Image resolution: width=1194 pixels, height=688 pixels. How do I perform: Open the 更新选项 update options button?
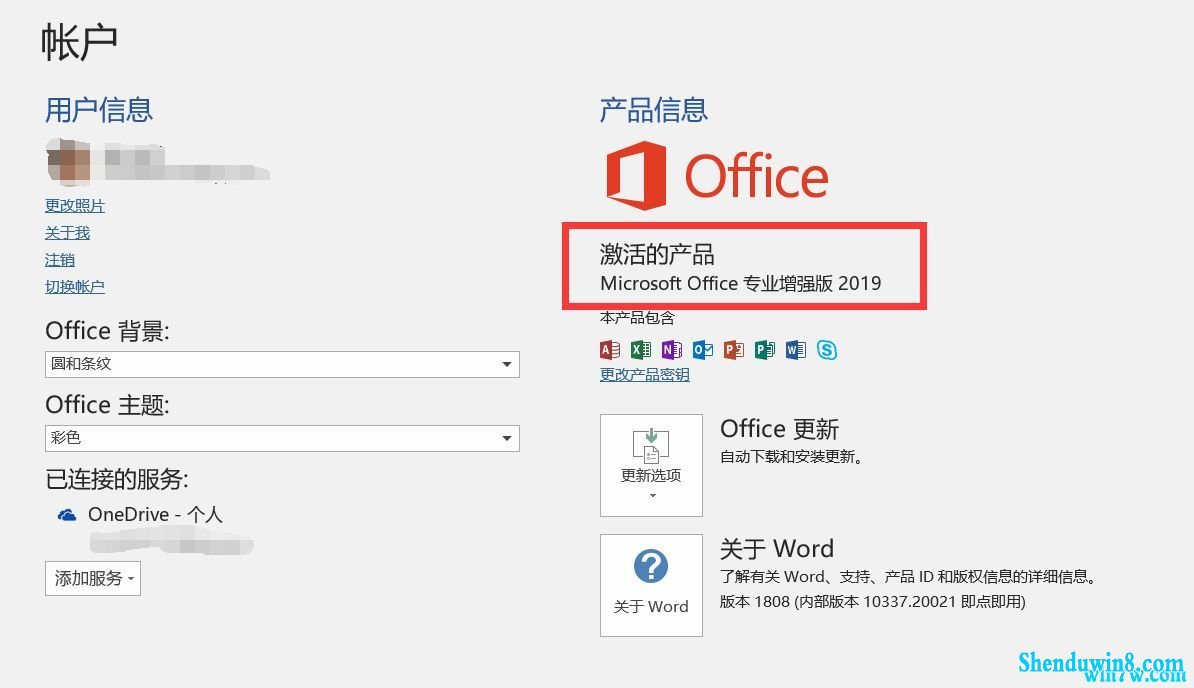coord(651,465)
